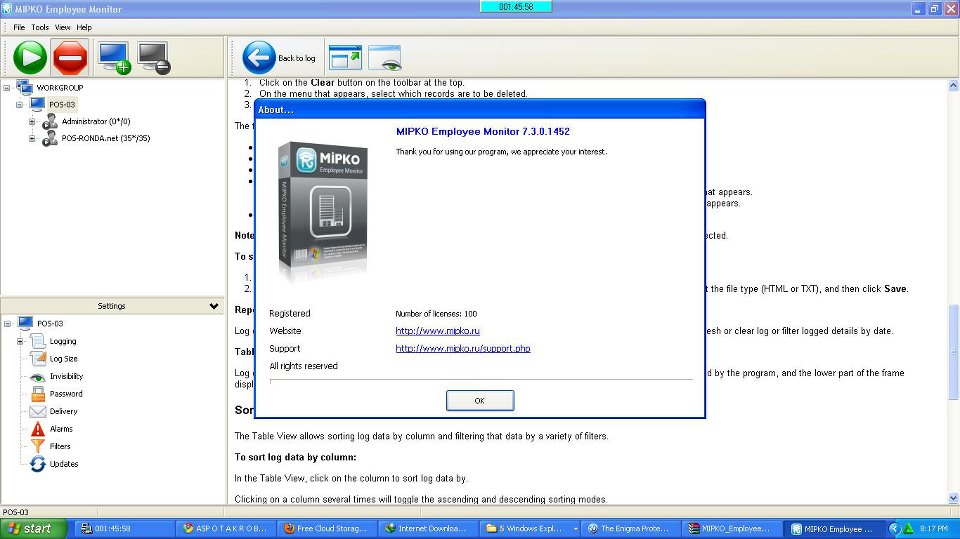Click the Windows Start button
The height and width of the screenshot is (539, 960).
(x=33, y=529)
